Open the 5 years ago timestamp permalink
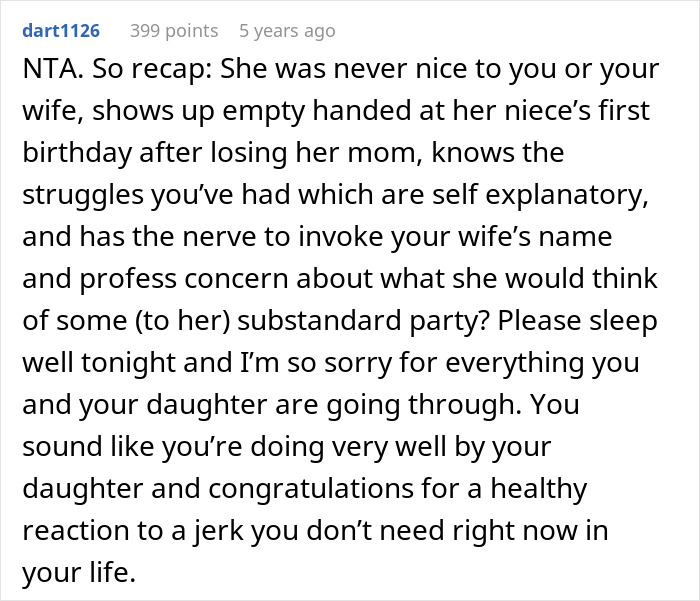This screenshot has height=601, width=700. (x=287, y=31)
